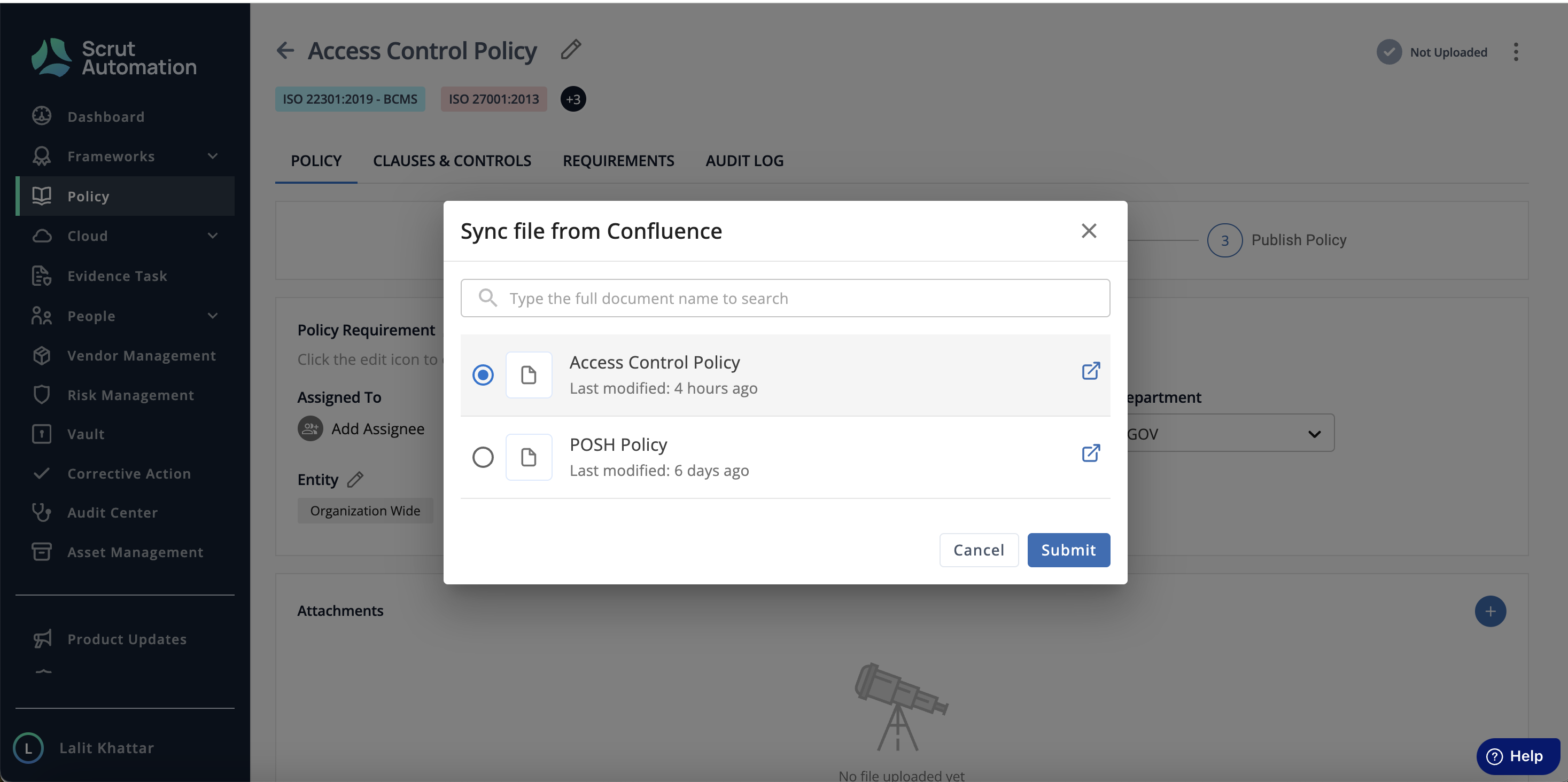Click the search magnifier icon in dialog
Screen dimensions: 1568x782
point(487,298)
